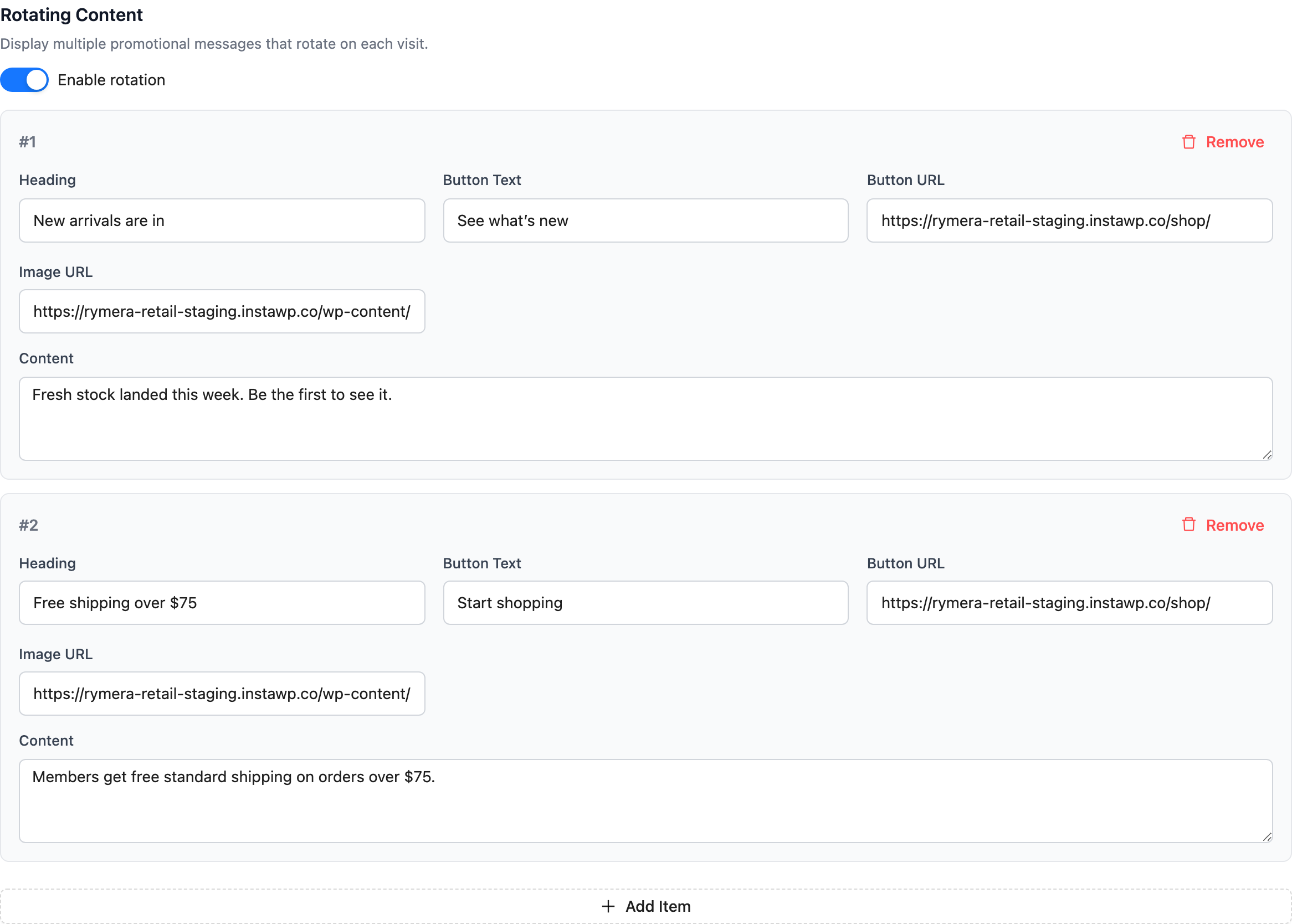
Task: Edit the heading 'New arrivals are in'
Action: click(x=222, y=221)
